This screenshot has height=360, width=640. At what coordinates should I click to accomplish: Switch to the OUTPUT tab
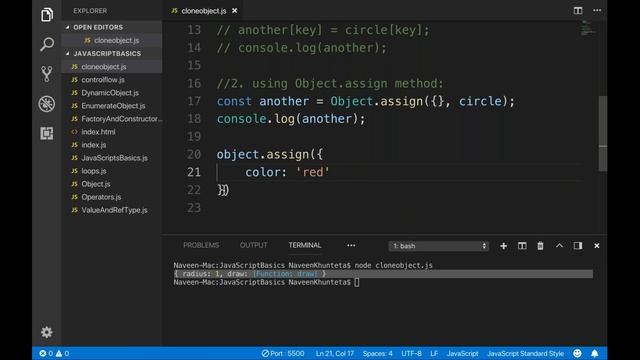(x=253, y=245)
